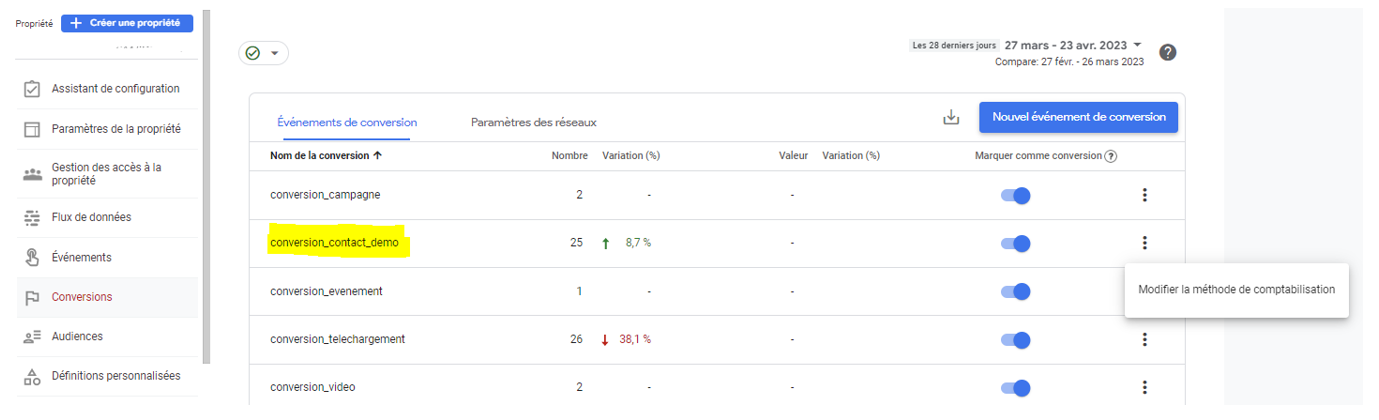This screenshot has height=420, width=1379.
Task: Select Modifier la méthode de comptabilisation menu item
Action: tap(1236, 290)
